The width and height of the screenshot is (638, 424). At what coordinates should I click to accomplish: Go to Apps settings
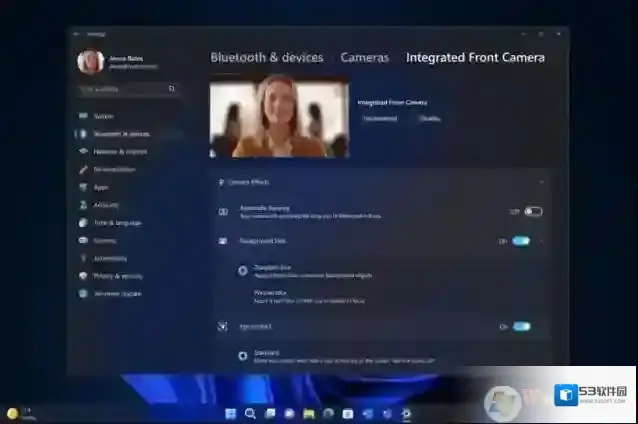[101, 187]
